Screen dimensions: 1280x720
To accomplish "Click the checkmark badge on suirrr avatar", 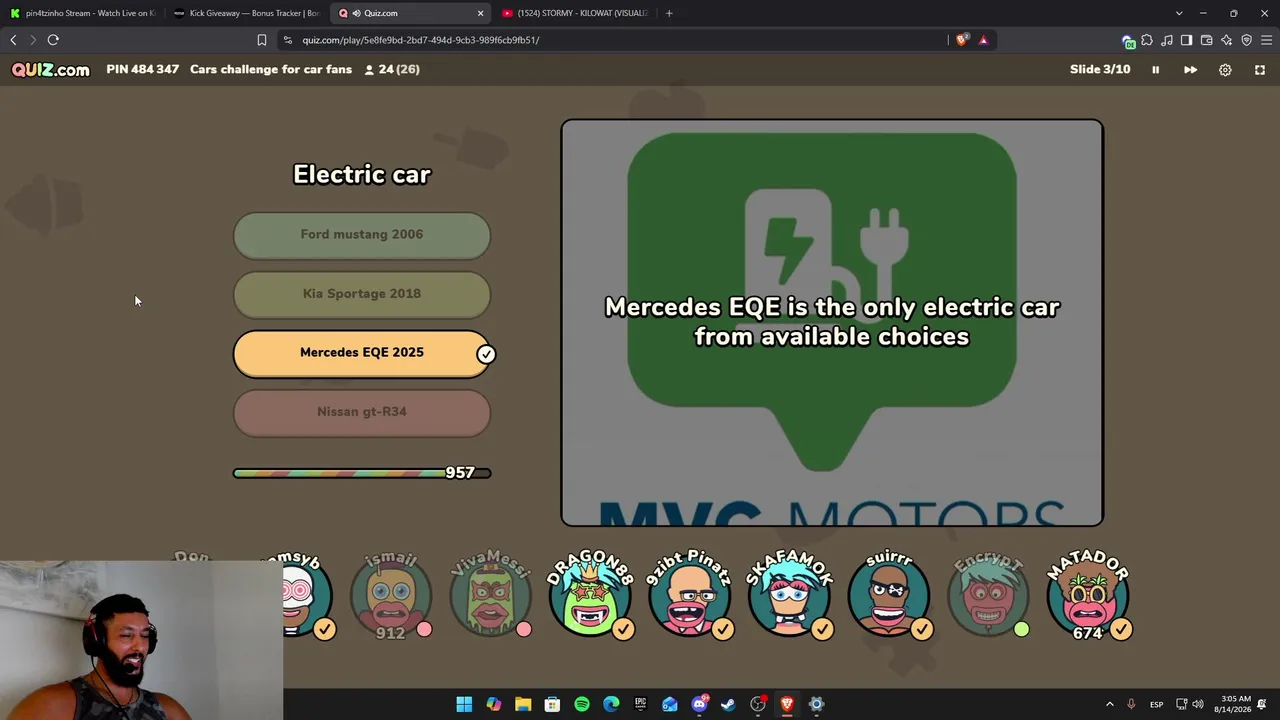I will (x=921, y=629).
